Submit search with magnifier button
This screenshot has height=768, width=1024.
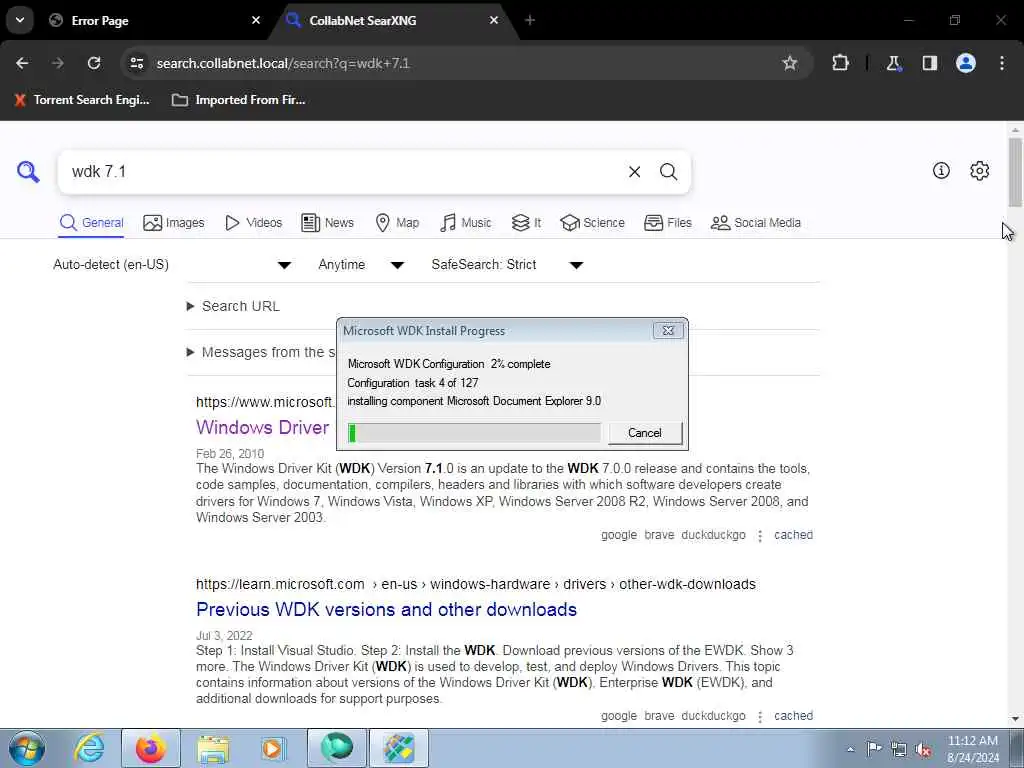click(668, 172)
